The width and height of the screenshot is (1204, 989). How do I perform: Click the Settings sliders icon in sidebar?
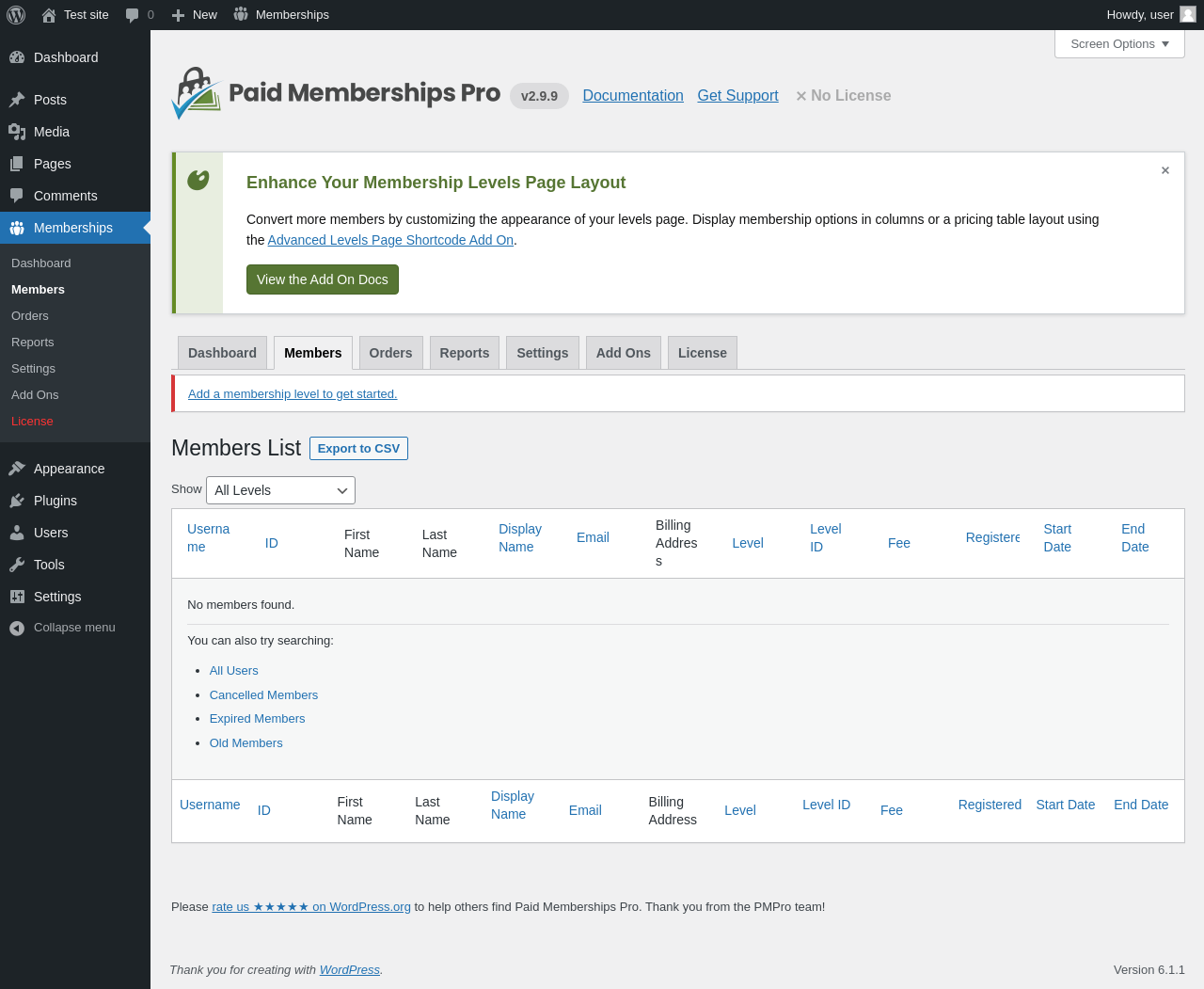(17, 597)
